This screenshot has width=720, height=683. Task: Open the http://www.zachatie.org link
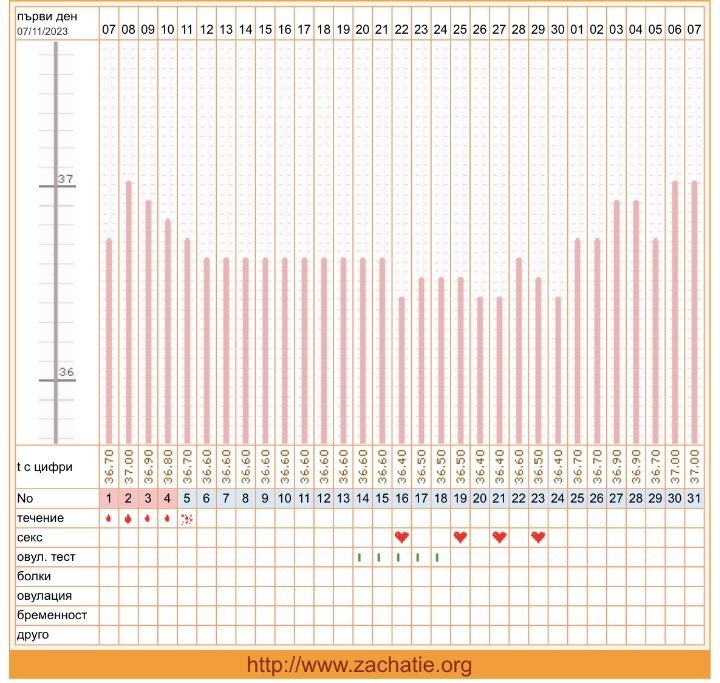click(x=359, y=665)
